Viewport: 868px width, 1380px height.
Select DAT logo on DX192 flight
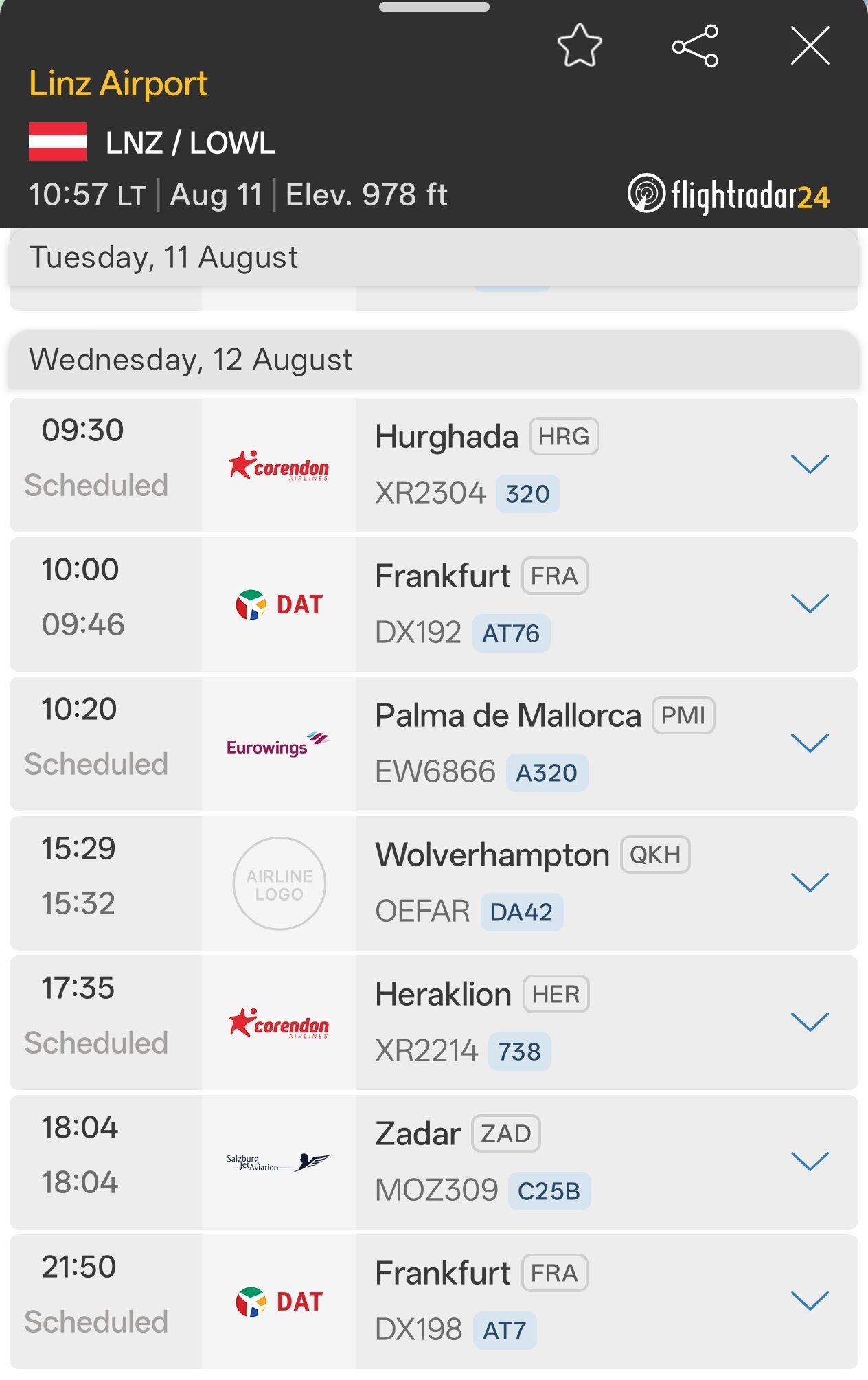tap(279, 605)
